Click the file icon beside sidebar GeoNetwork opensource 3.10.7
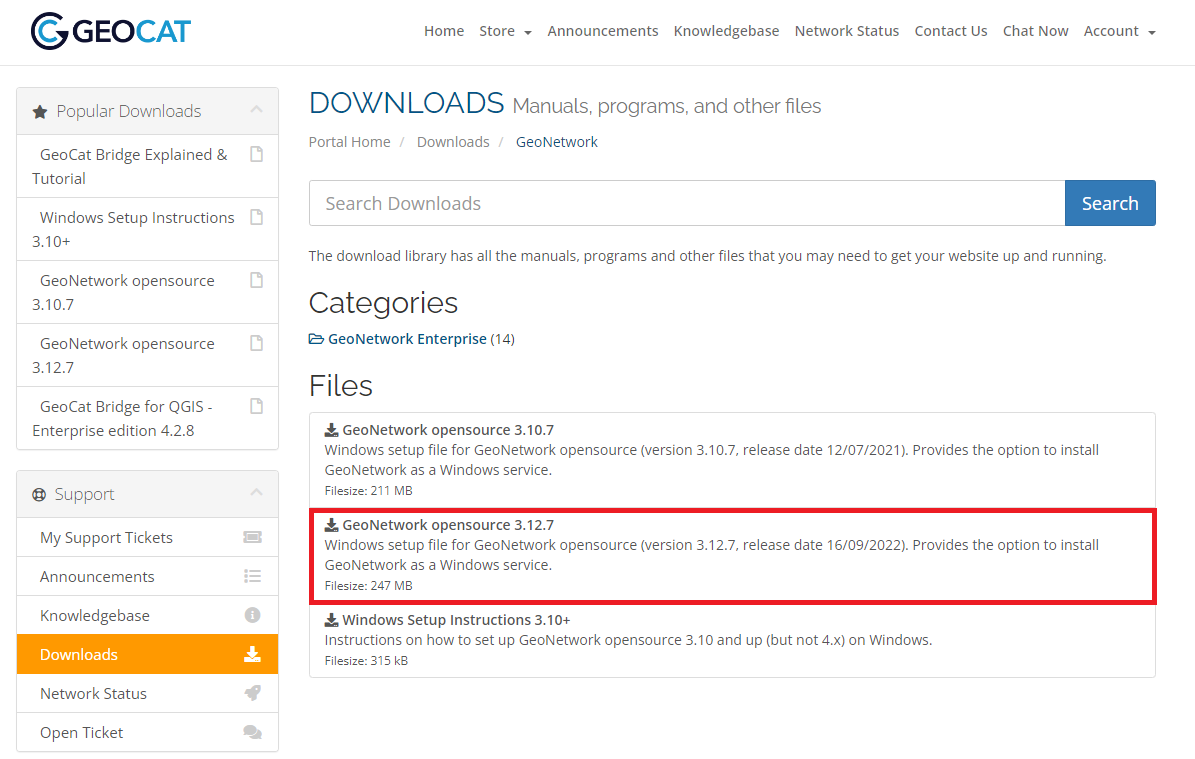The height and width of the screenshot is (759, 1195). [257, 280]
